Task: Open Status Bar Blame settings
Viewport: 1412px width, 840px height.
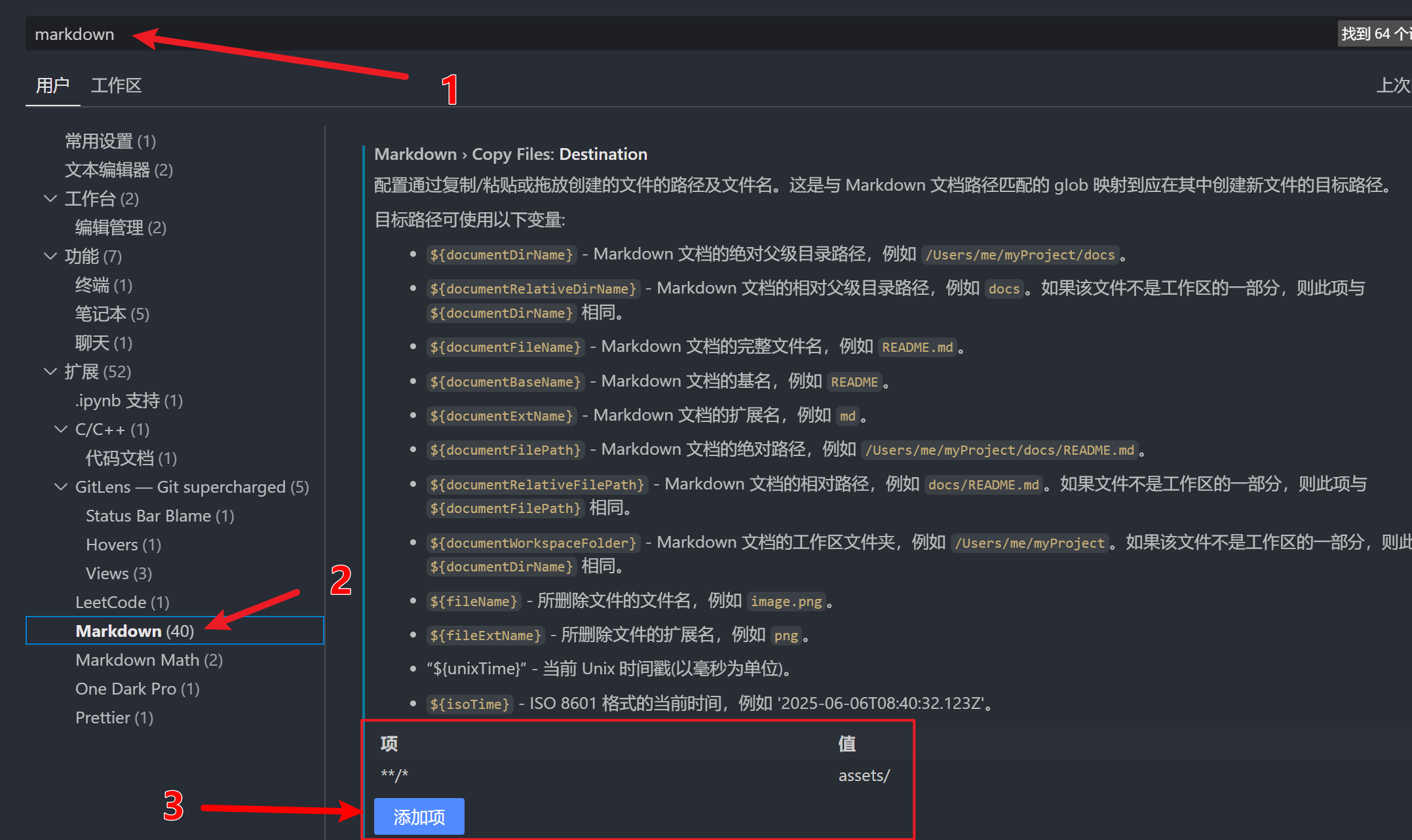Action: tap(159, 516)
